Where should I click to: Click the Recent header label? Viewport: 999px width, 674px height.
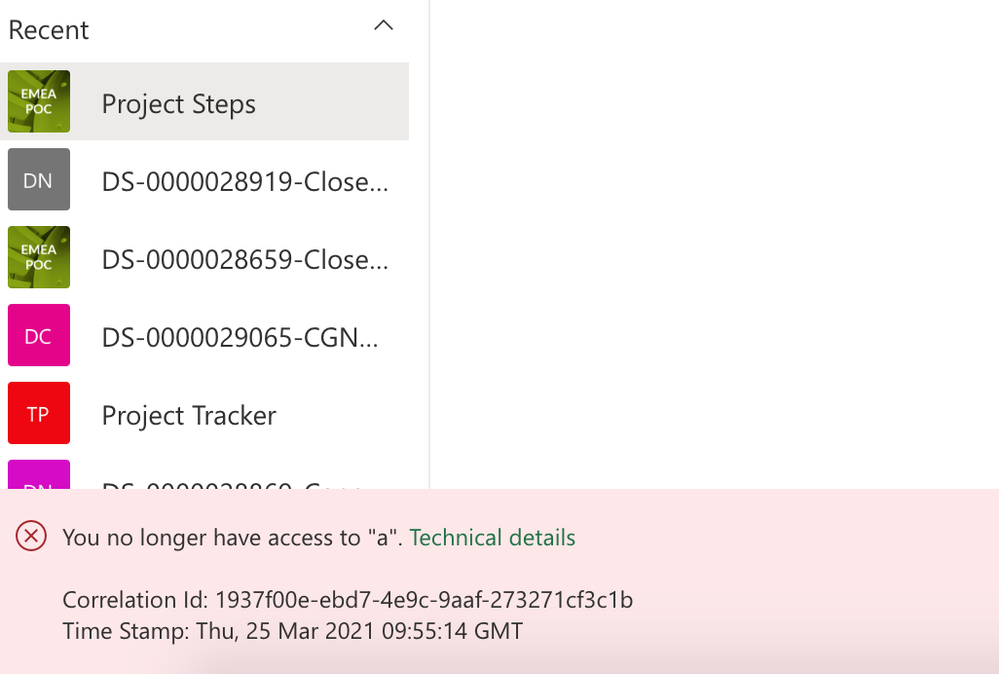click(x=48, y=30)
